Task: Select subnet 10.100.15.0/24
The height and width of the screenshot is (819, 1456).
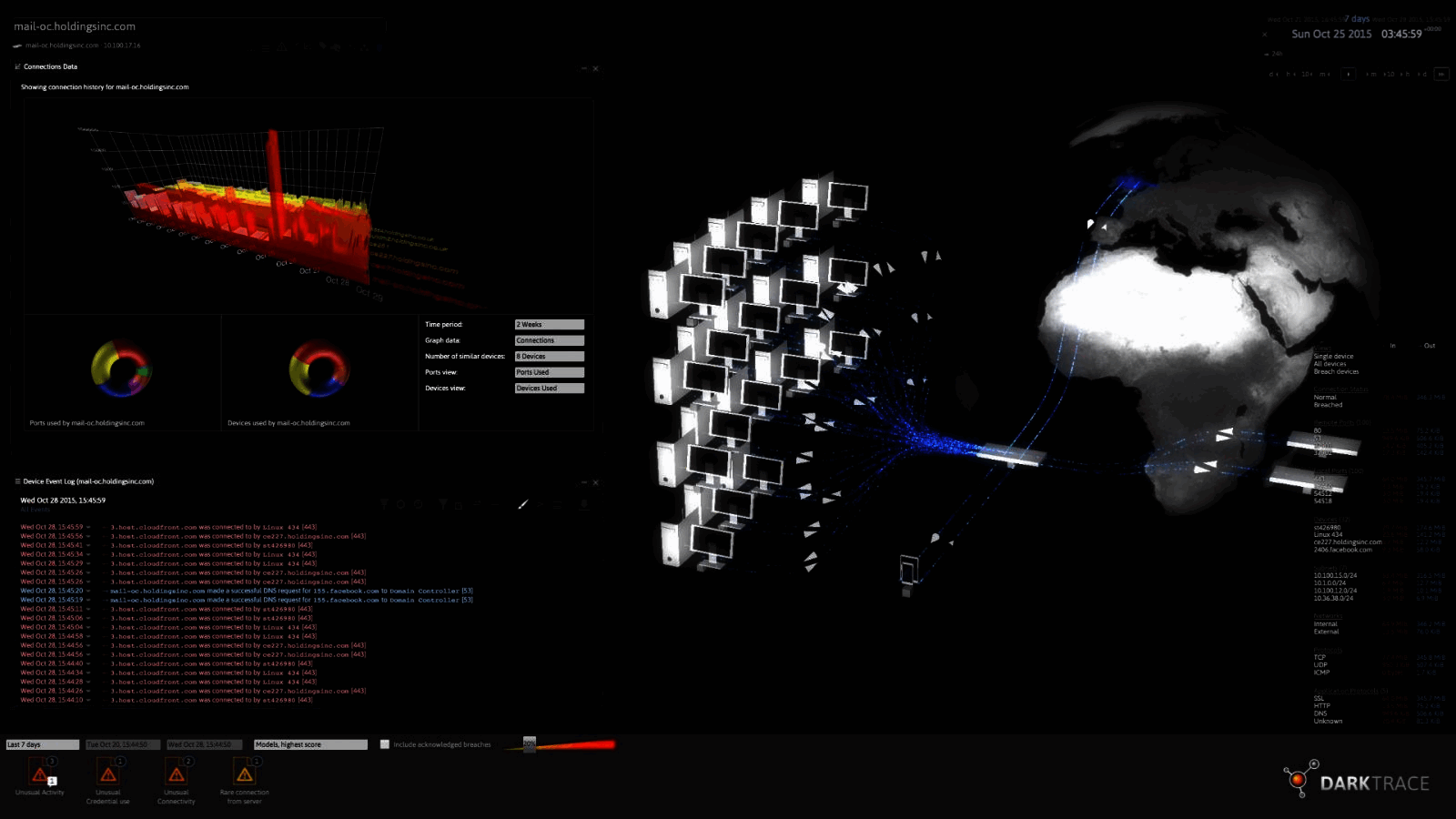Action: [1335, 576]
